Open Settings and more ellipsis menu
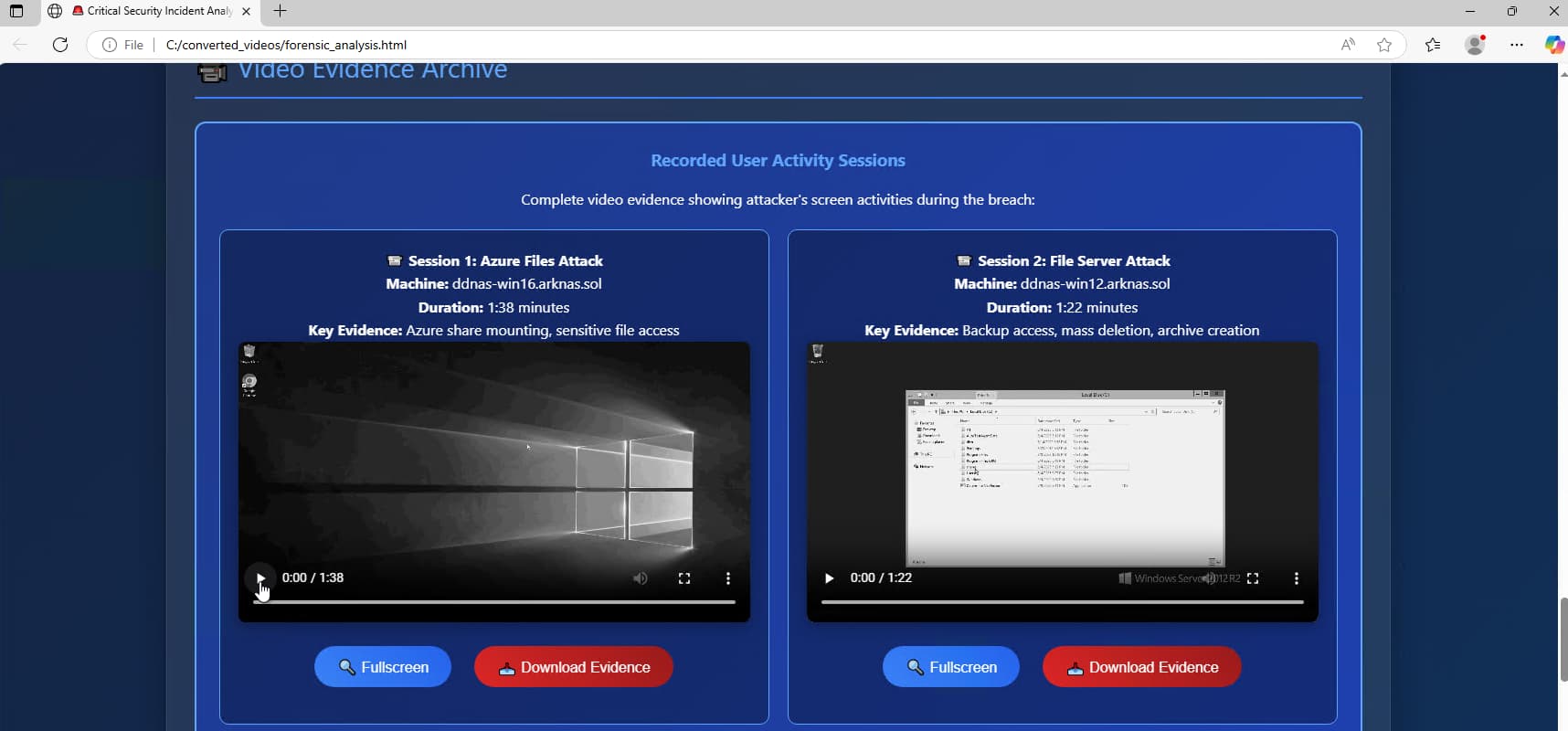The image size is (1568, 731). click(x=1517, y=45)
